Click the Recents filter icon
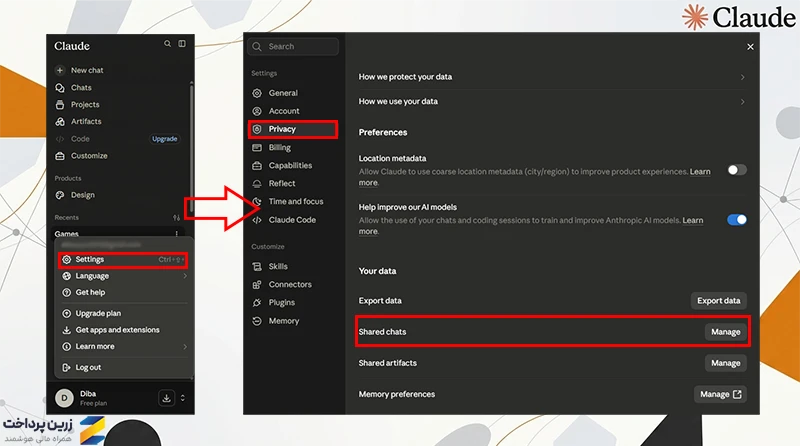800x446 pixels. tap(177, 217)
